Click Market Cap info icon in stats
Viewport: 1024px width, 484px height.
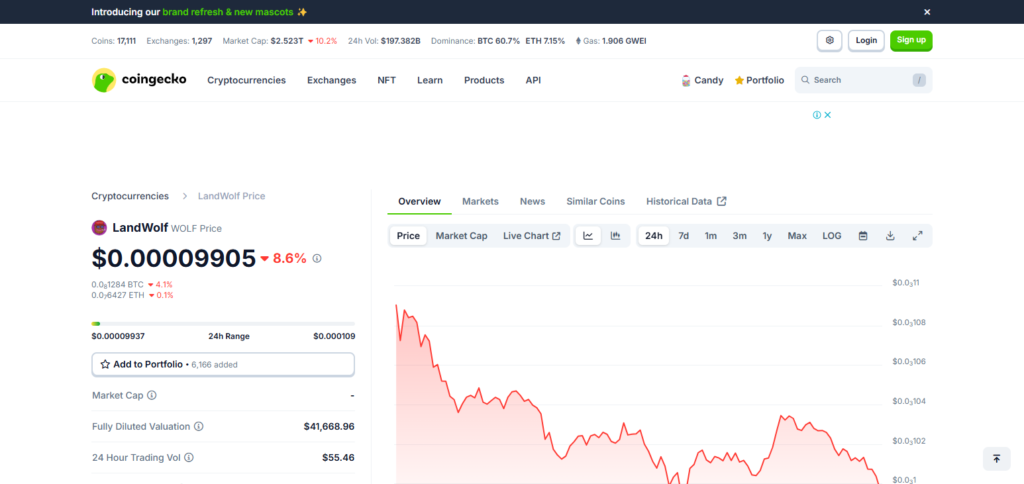pyautogui.click(x=152, y=395)
